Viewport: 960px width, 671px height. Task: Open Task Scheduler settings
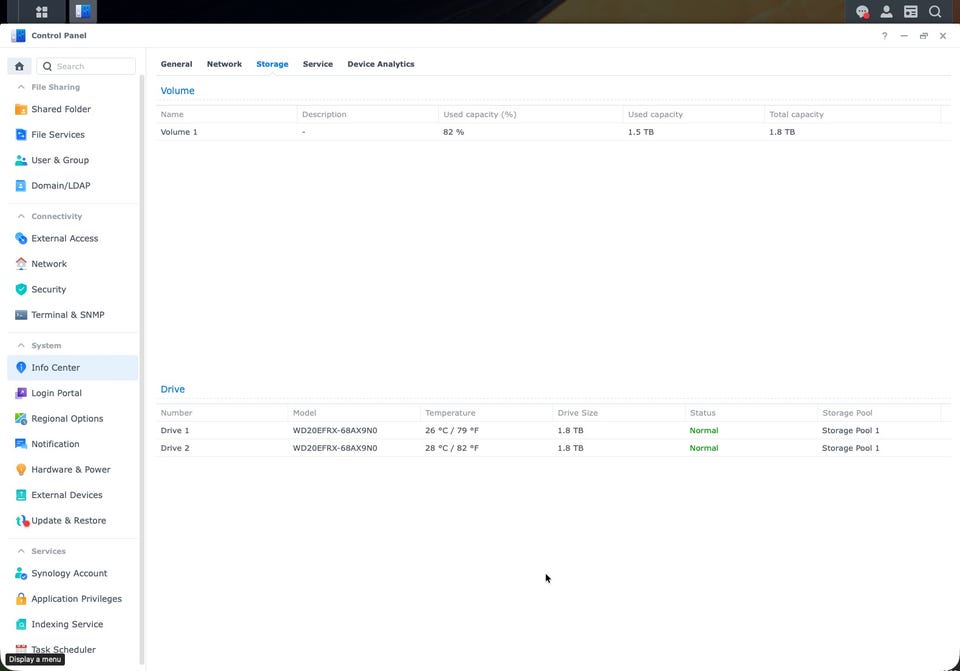tap(72, 650)
